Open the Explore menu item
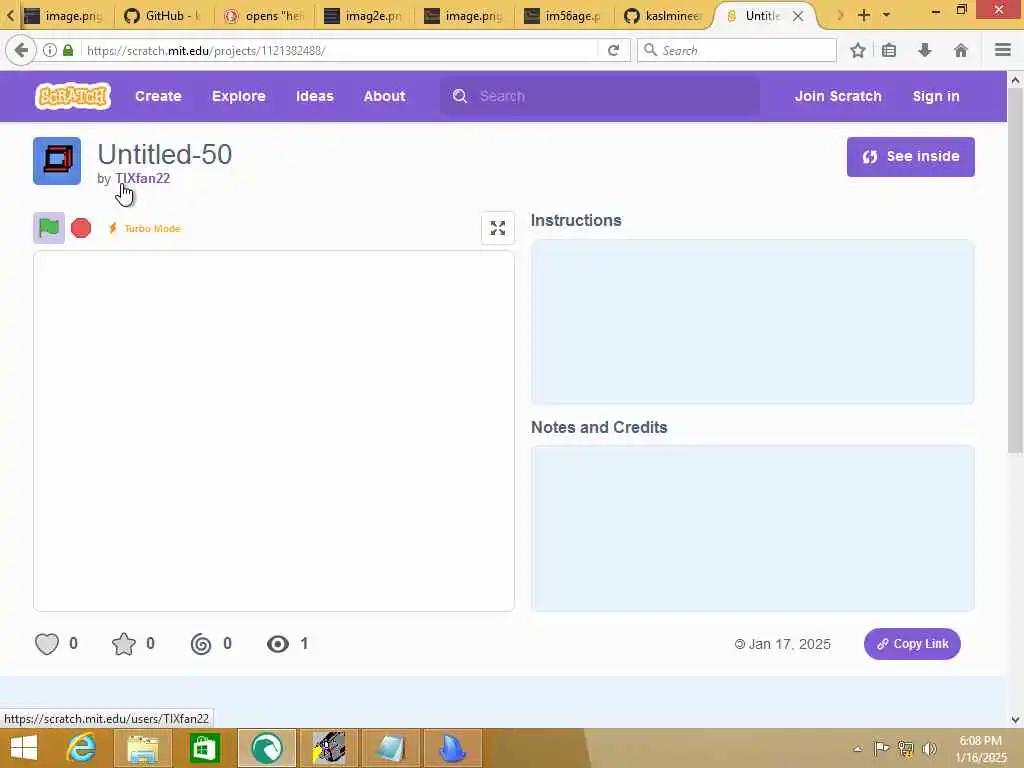Image resolution: width=1024 pixels, height=768 pixels. tap(238, 96)
